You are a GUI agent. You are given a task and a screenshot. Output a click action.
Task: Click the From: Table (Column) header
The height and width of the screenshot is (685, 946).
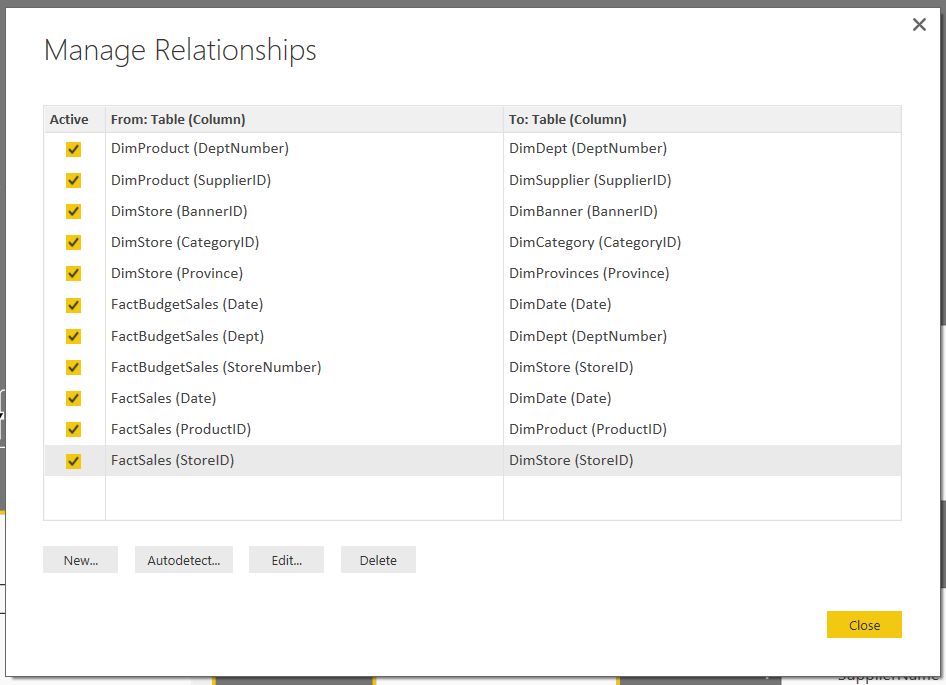[178, 119]
